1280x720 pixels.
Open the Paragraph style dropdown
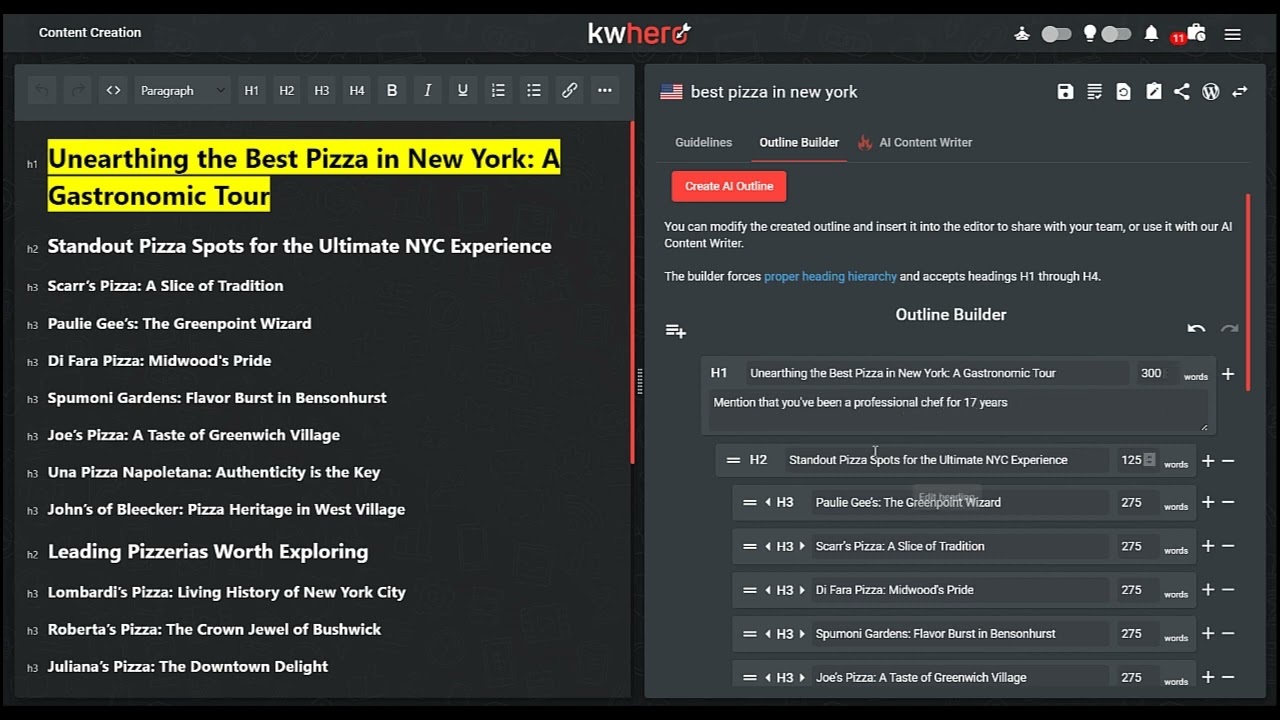(182, 90)
